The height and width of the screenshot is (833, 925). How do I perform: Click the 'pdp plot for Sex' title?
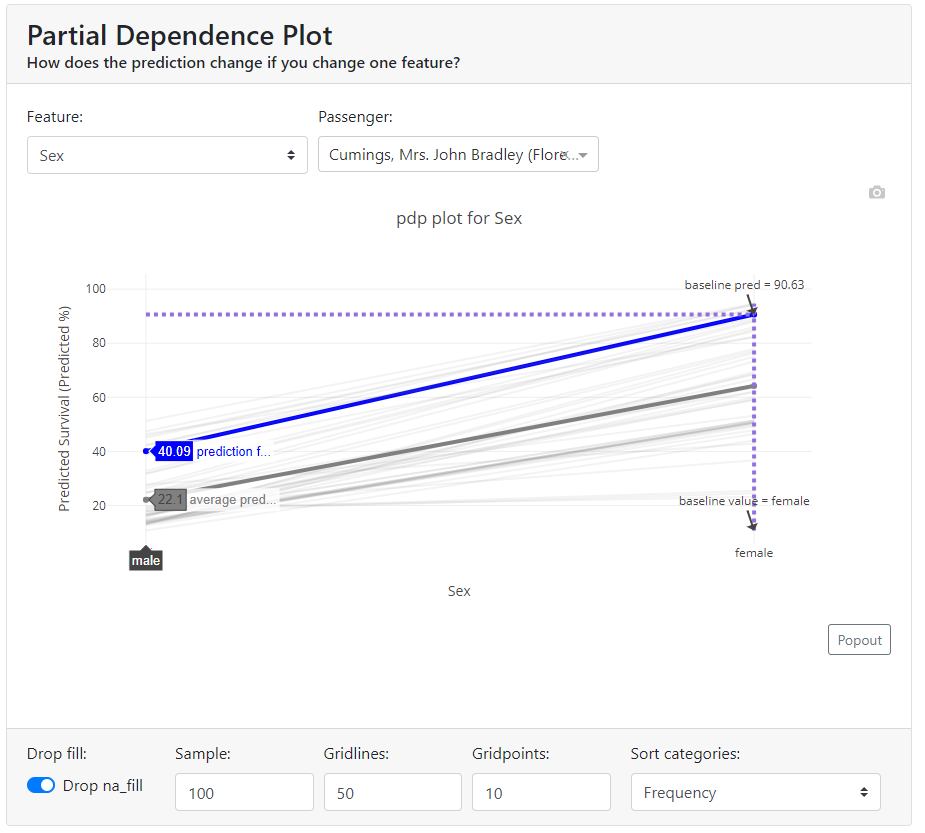(x=459, y=218)
